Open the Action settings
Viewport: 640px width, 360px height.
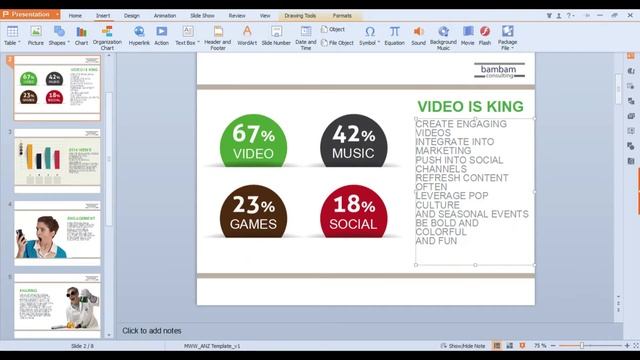[161, 35]
